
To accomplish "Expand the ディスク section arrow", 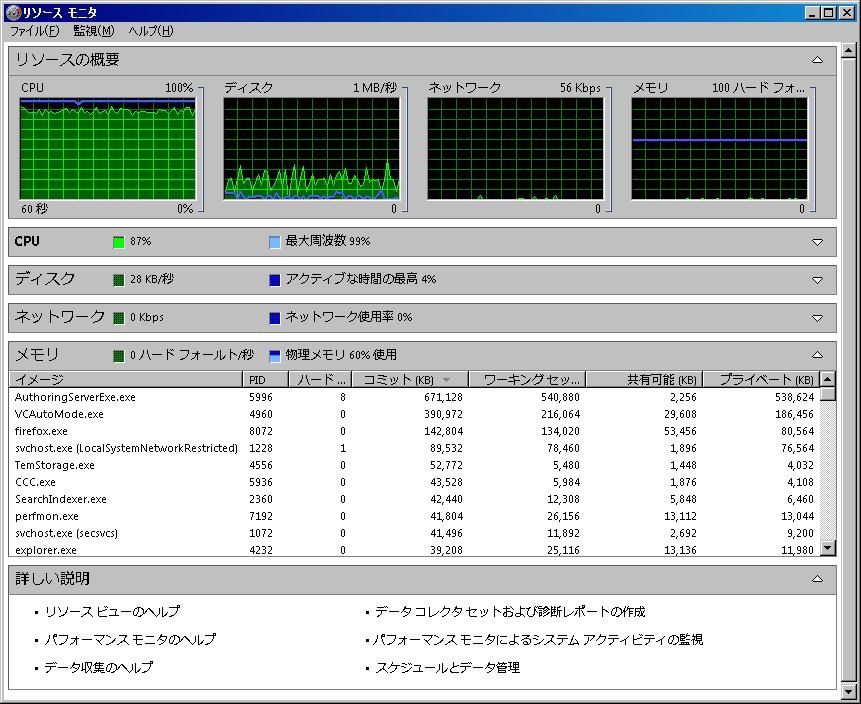I will (817, 280).
